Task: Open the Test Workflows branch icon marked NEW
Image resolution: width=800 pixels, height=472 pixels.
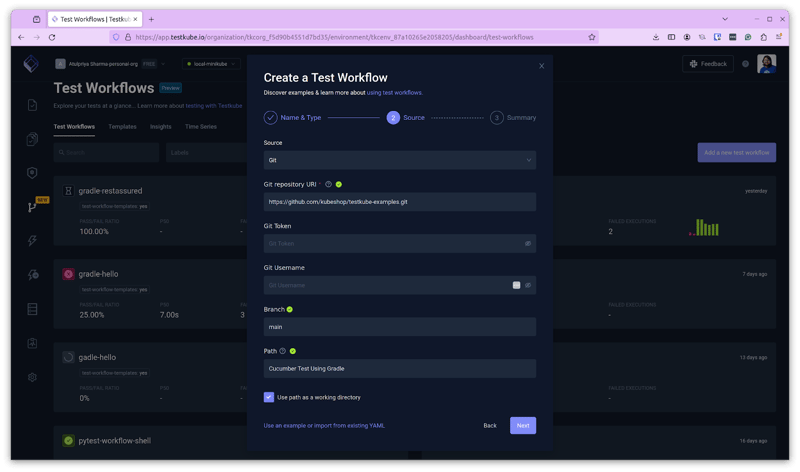Action: (x=32, y=207)
